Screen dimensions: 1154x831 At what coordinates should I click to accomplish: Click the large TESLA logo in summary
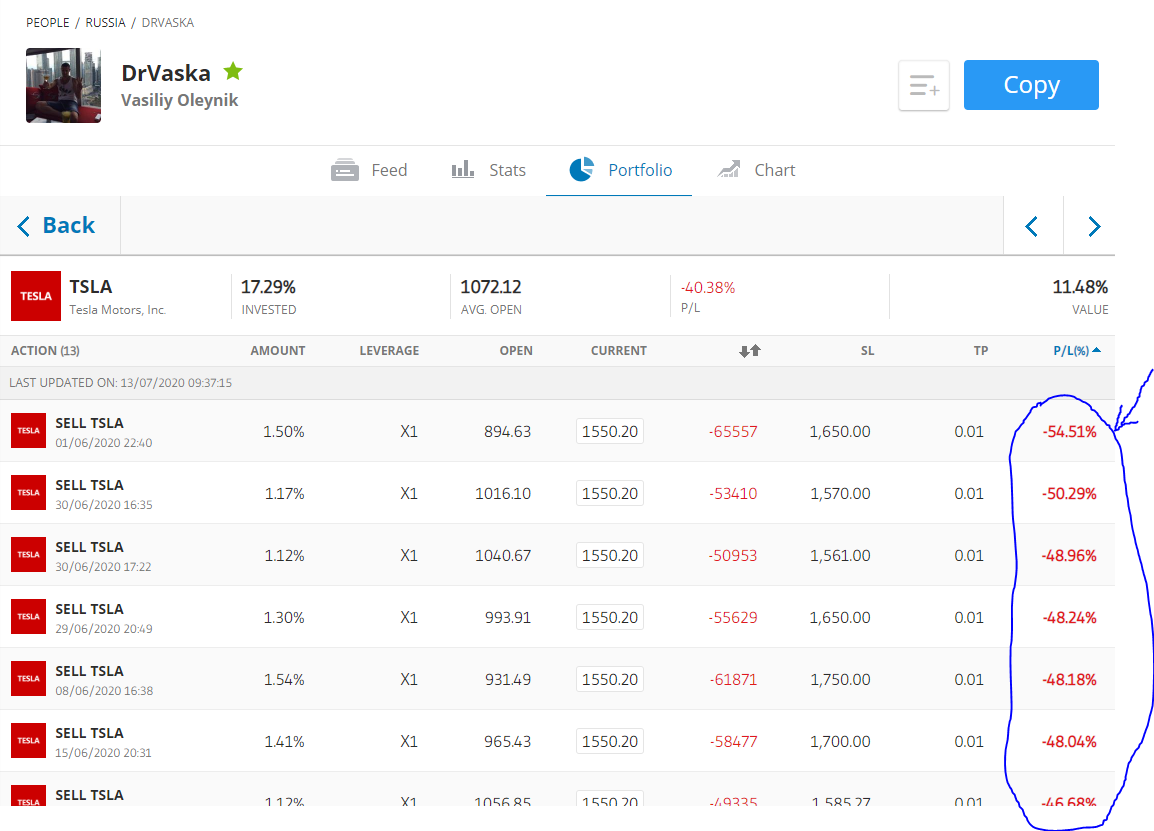[36, 296]
